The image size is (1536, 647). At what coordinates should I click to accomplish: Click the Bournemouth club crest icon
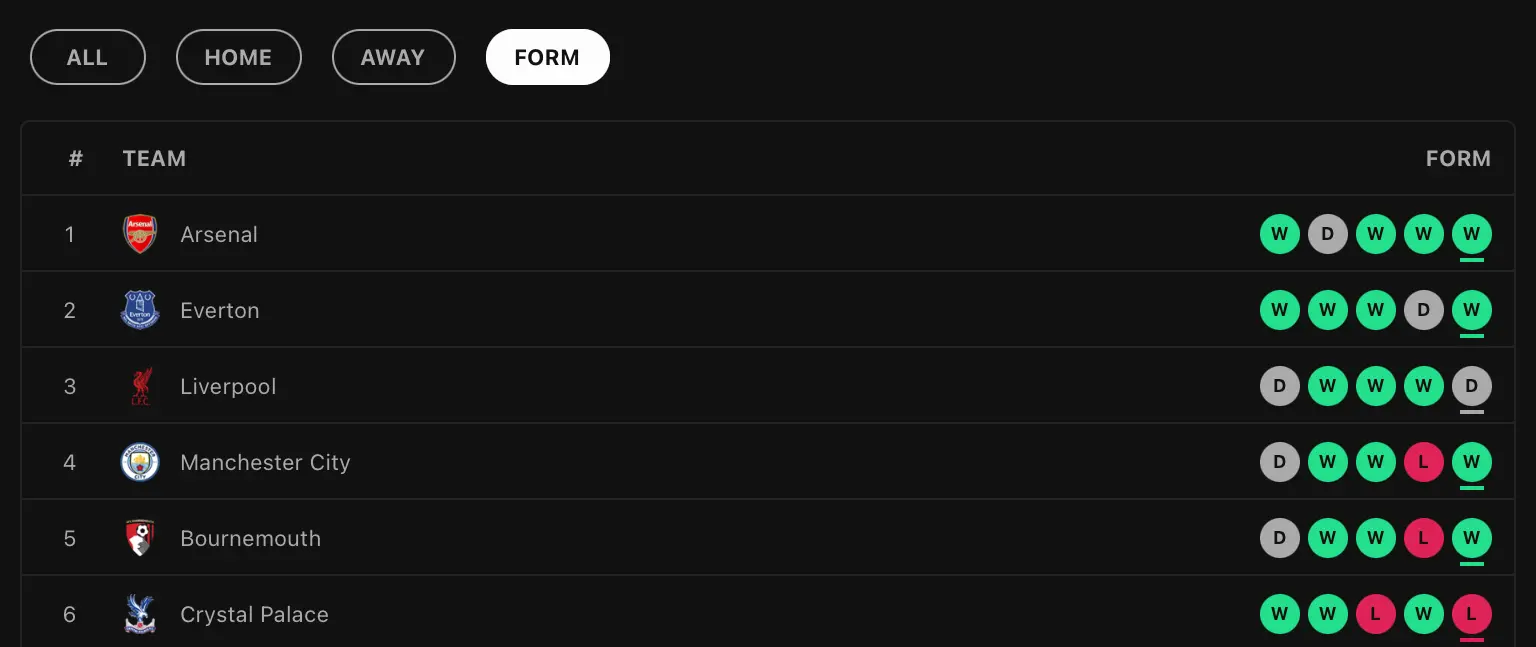coord(140,538)
